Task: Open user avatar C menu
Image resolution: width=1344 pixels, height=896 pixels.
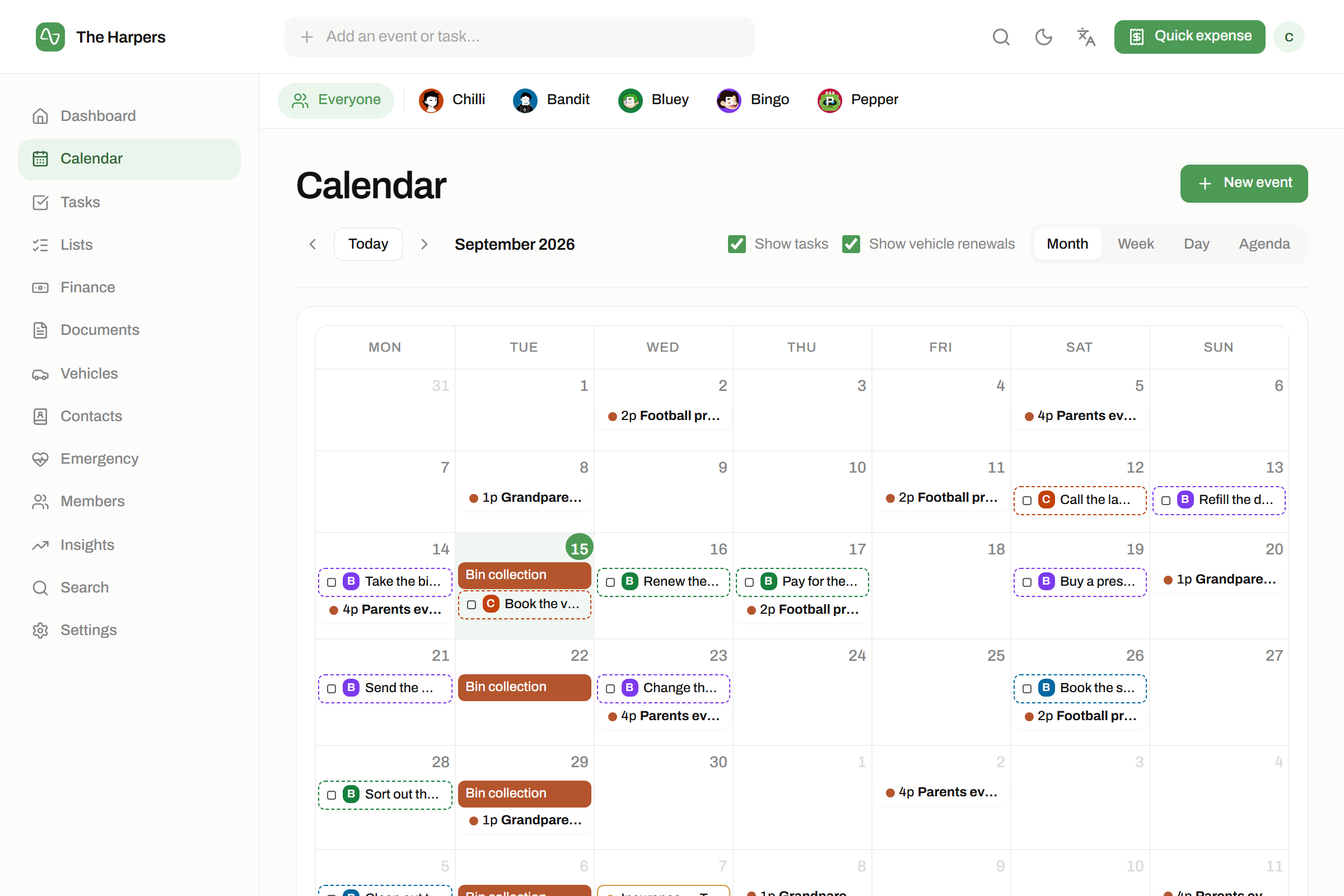Action: click(x=1289, y=37)
